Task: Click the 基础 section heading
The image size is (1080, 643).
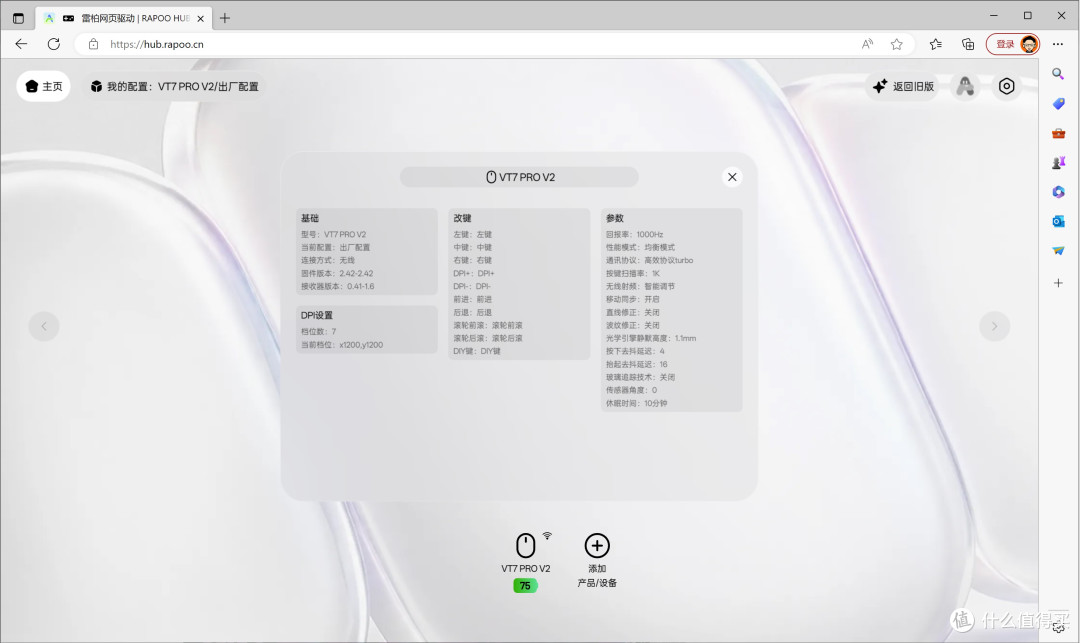Action: [310, 218]
